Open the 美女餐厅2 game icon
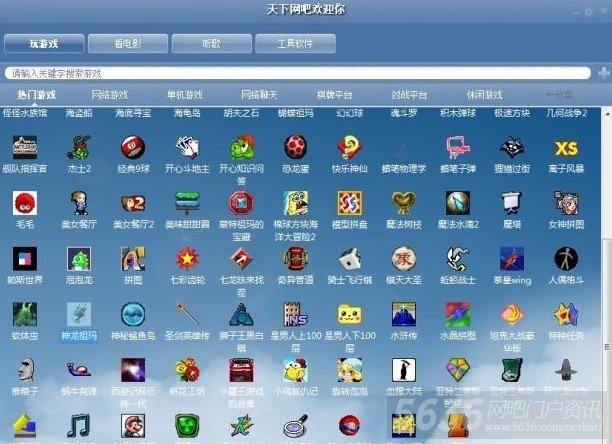This screenshot has height=444, width=612. pos(133,203)
